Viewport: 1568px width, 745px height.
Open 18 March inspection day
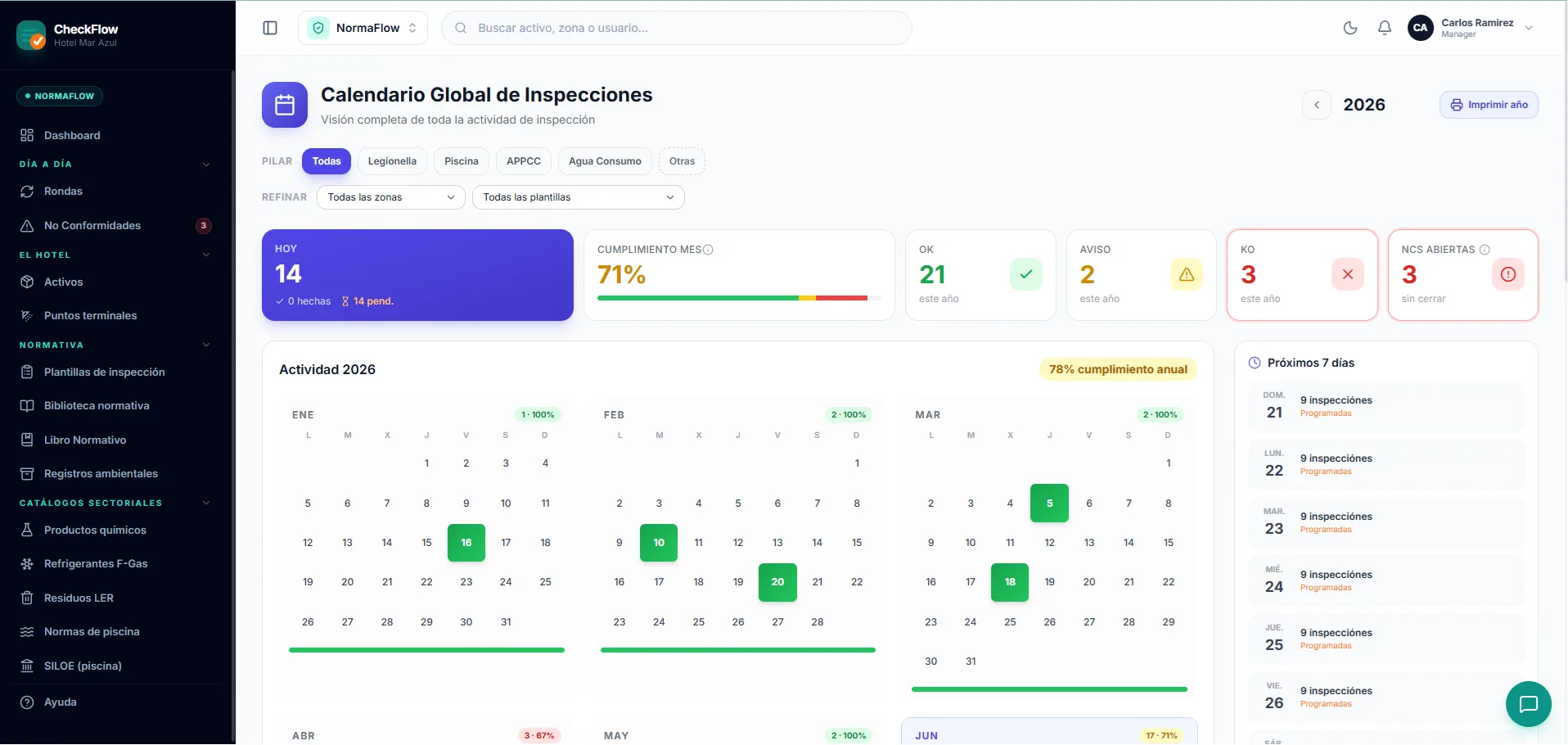click(x=1010, y=582)
